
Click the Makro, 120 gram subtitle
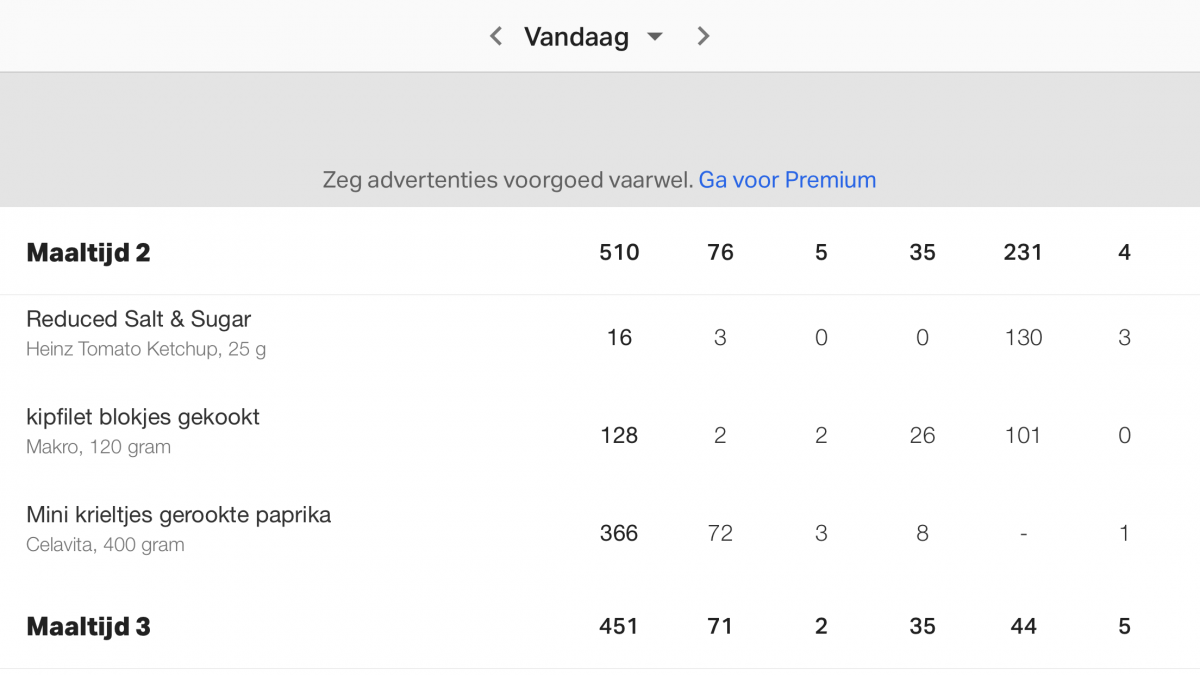click(x=98, y=447)
